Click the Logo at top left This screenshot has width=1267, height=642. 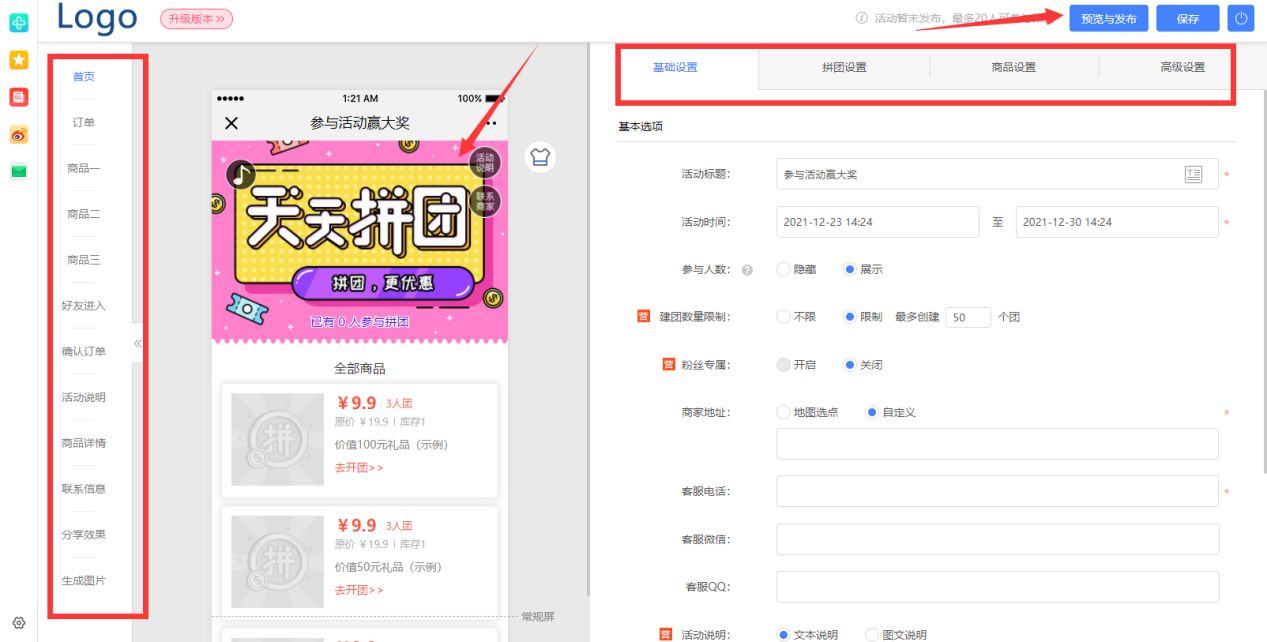[97, 18]
